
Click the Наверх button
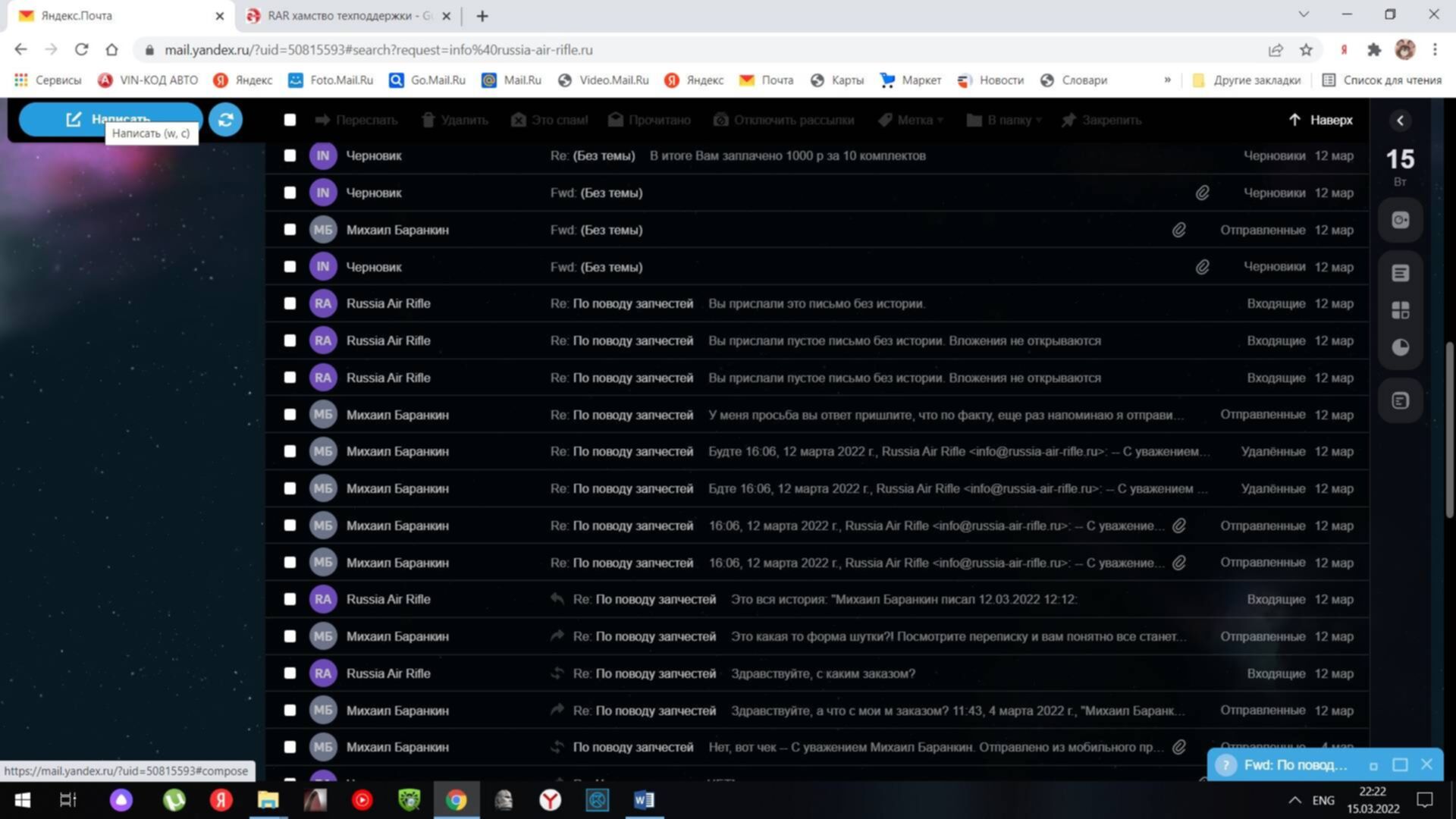click(1320, 120)
